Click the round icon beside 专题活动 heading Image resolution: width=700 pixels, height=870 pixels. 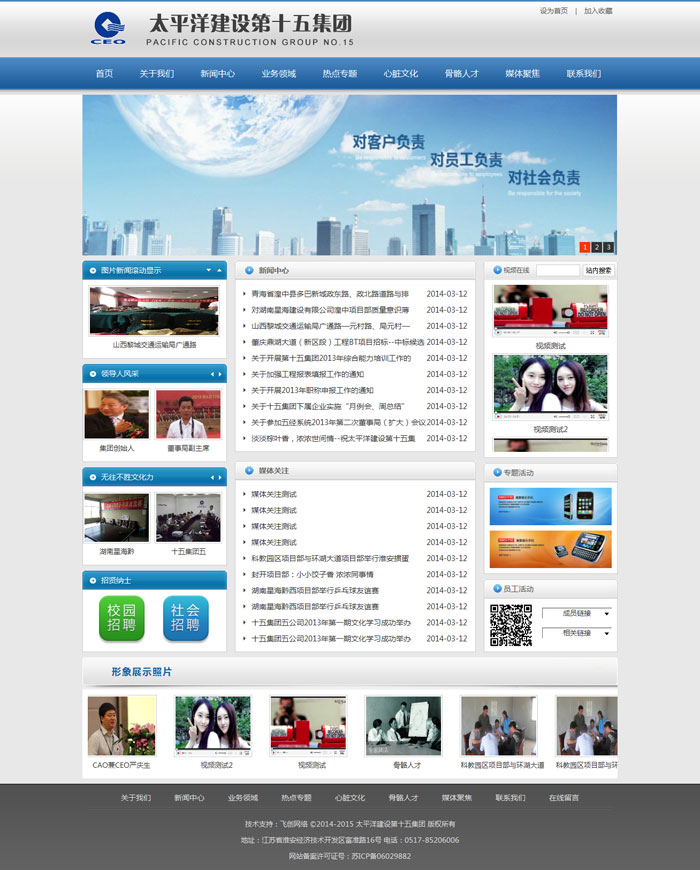point(497,472)
